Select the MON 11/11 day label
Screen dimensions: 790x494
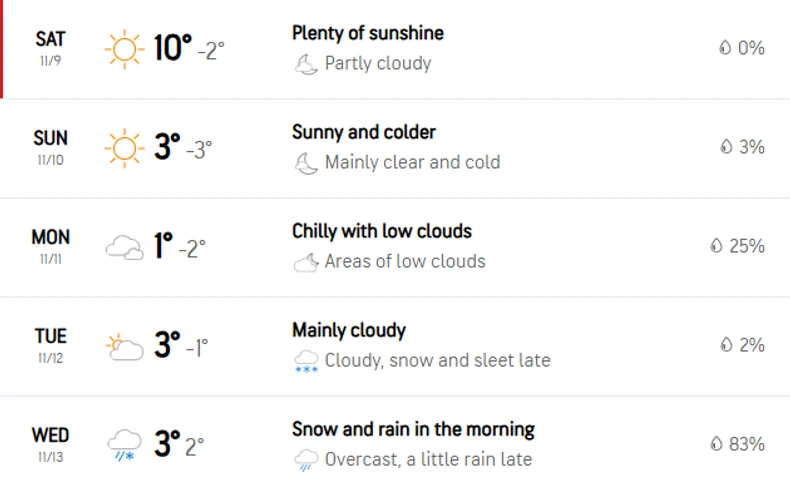[50, 245]
